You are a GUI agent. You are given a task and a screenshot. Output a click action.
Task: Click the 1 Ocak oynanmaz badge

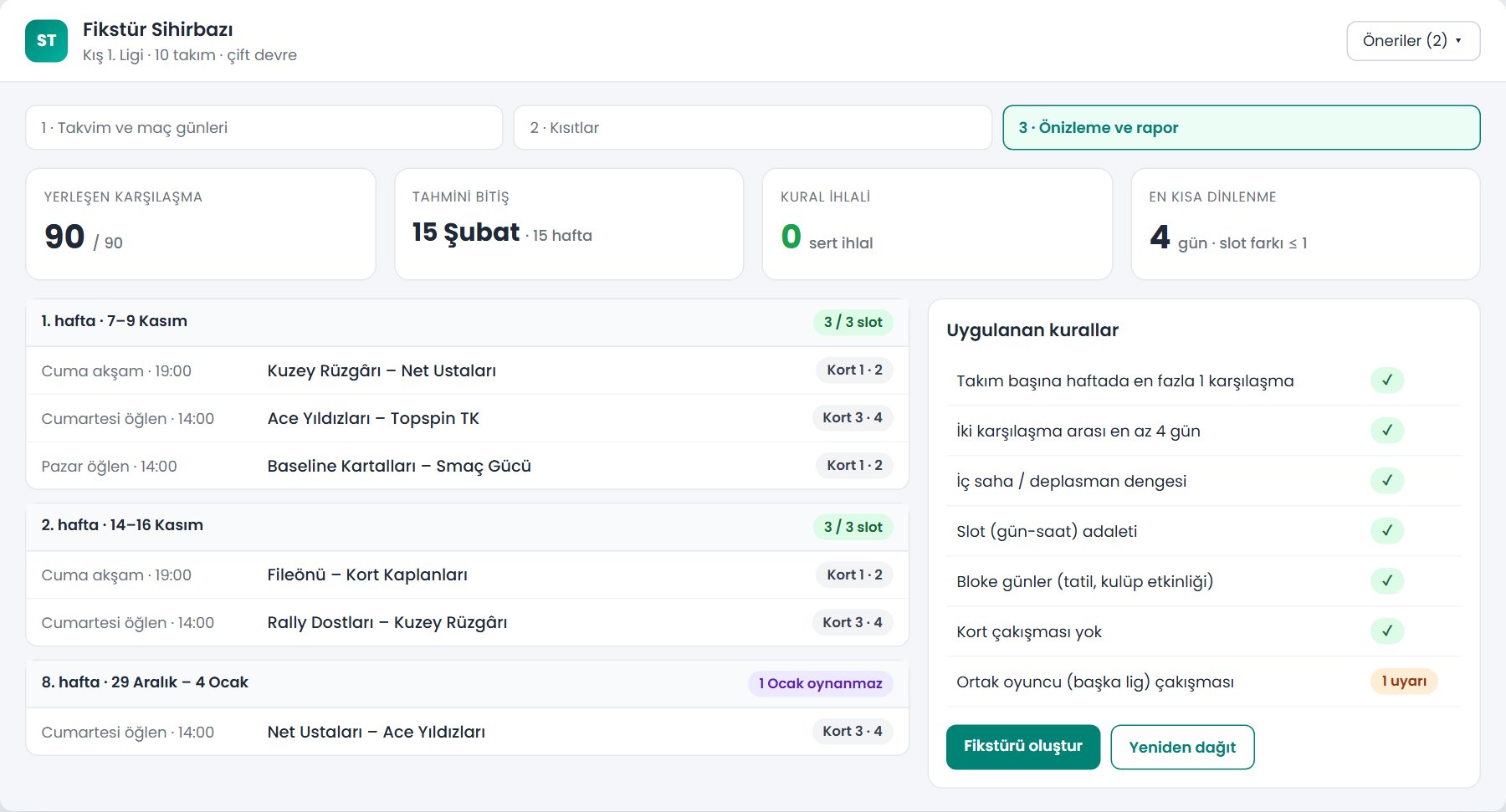(x=820, y=683)
